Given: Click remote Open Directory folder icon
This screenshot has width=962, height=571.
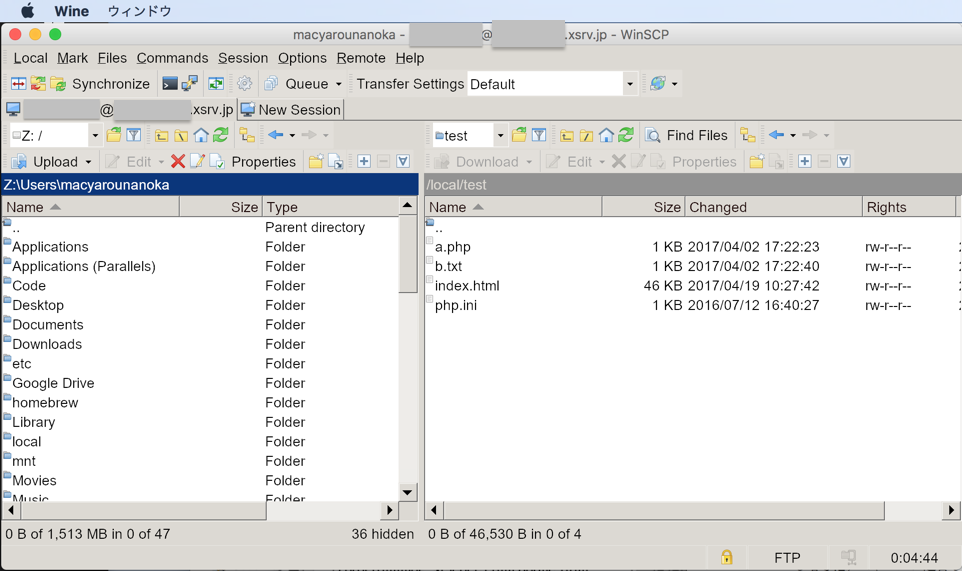Looking at the screenshot, I should [x=519, y=135].
